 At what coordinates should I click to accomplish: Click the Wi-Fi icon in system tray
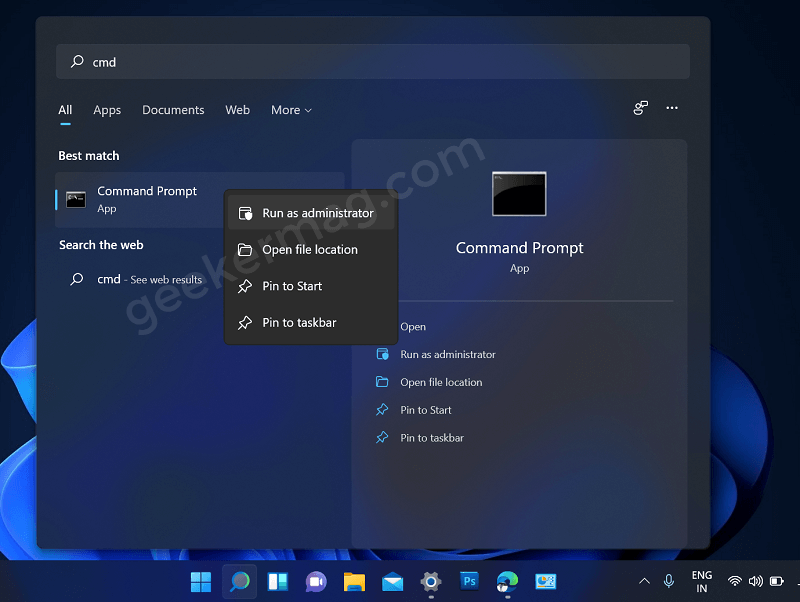tap(735, 581)
